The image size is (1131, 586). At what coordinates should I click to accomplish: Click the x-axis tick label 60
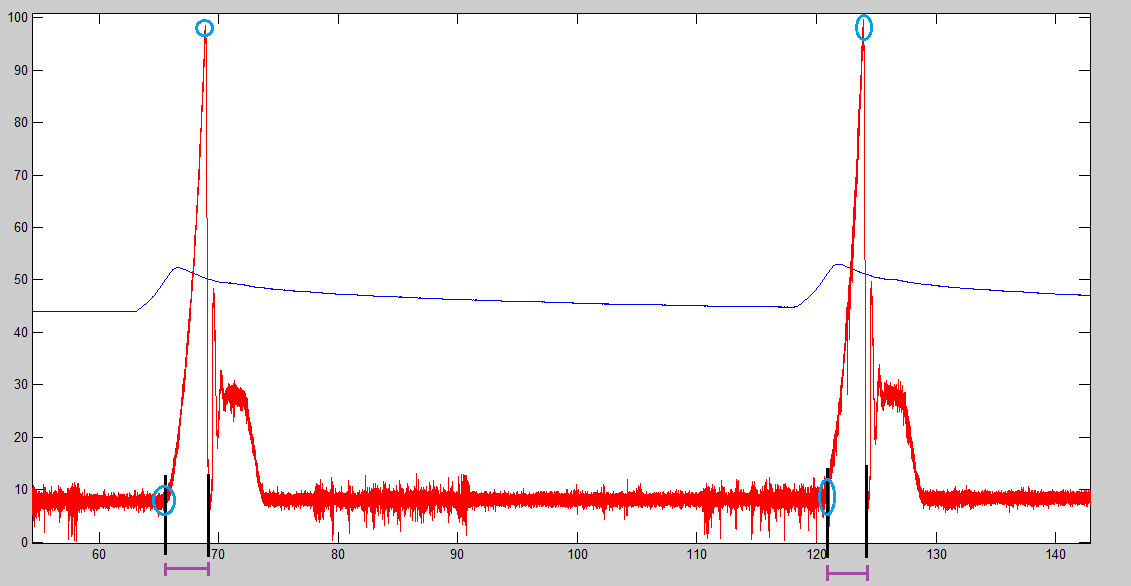coord(98,554)
